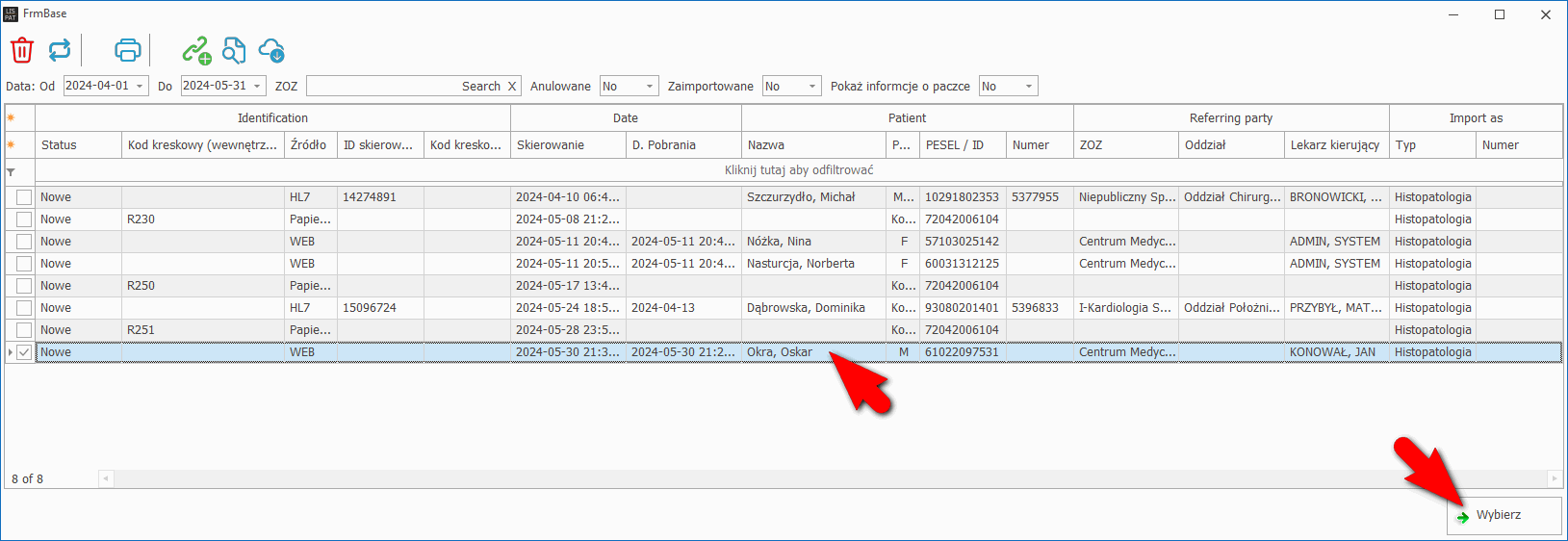1568x541 pixels.
Task: Click the red trash delete icon
Action: click(22, 50)
